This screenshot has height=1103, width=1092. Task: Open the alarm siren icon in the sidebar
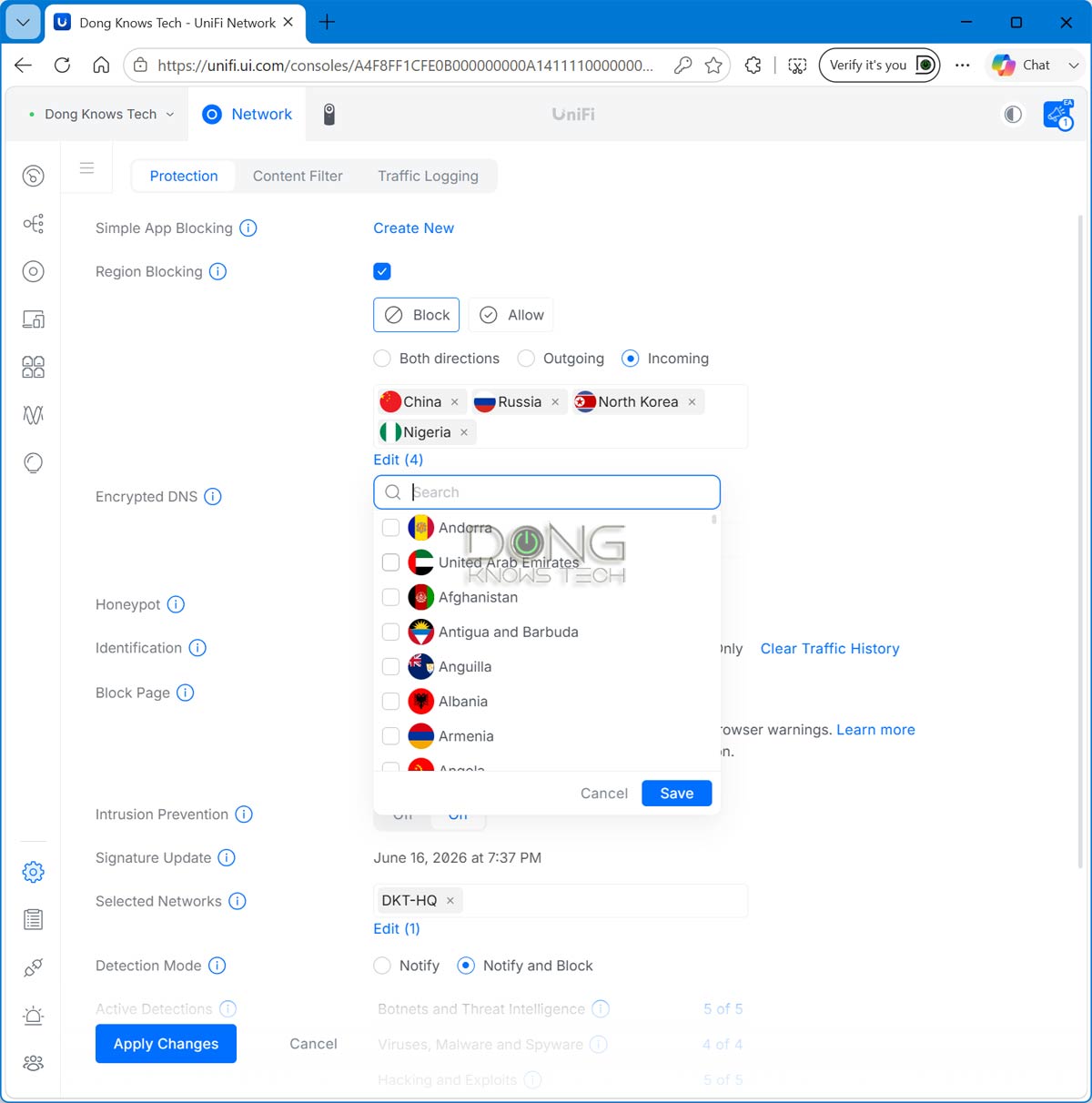(34, 1016)
